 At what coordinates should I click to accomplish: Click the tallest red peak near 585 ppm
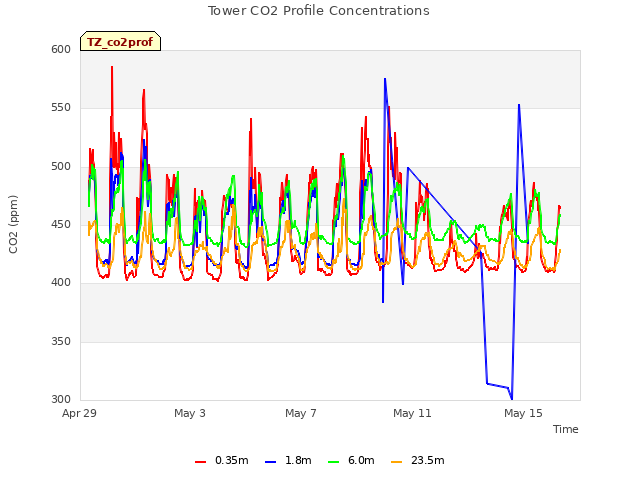coord(112,67)
